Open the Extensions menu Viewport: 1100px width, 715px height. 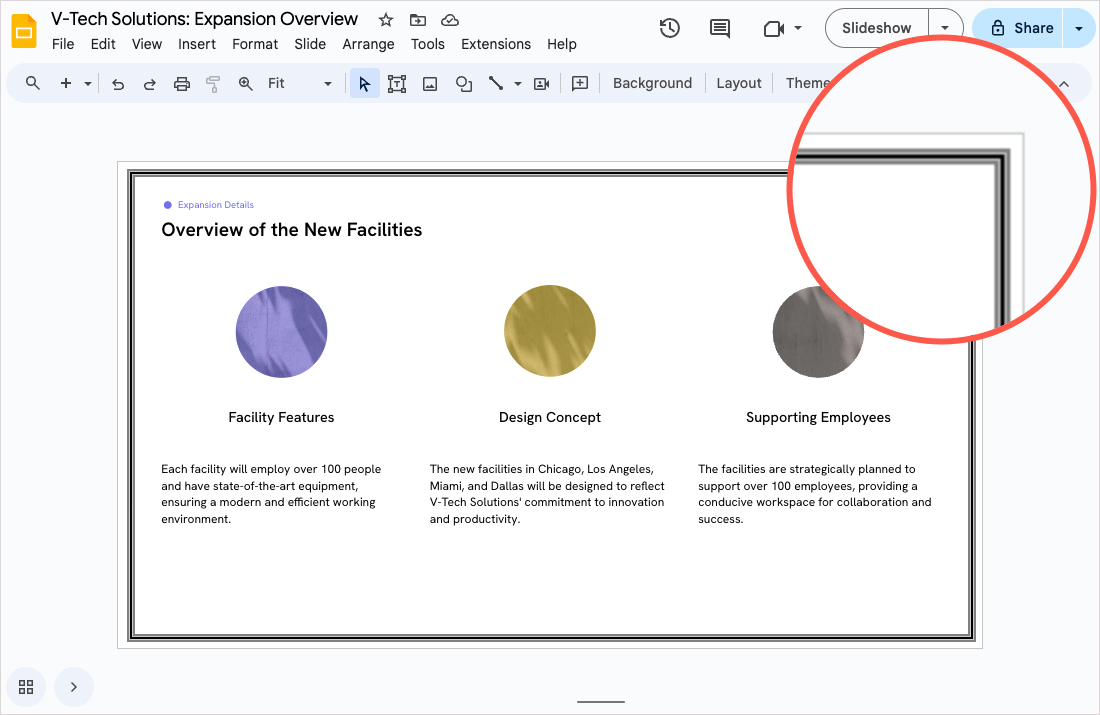[496, 44]
